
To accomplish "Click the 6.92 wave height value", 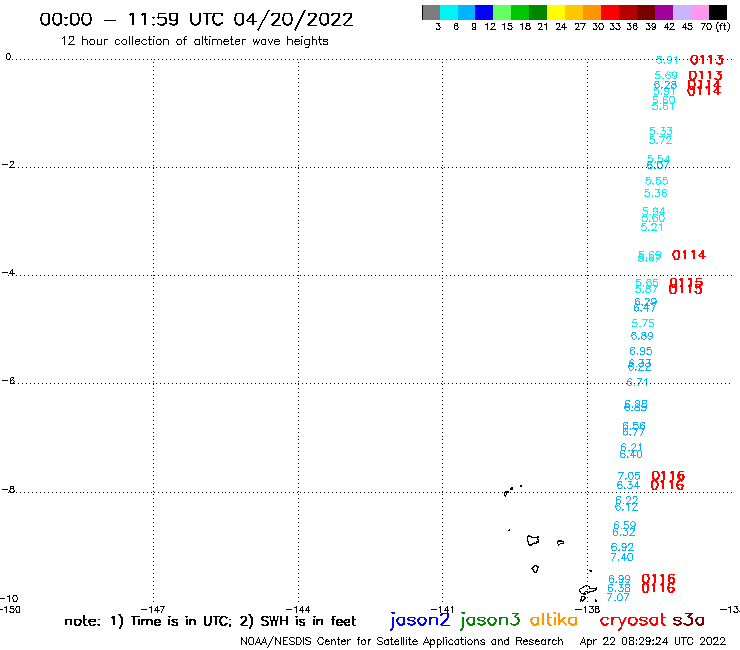I will 622,548.
